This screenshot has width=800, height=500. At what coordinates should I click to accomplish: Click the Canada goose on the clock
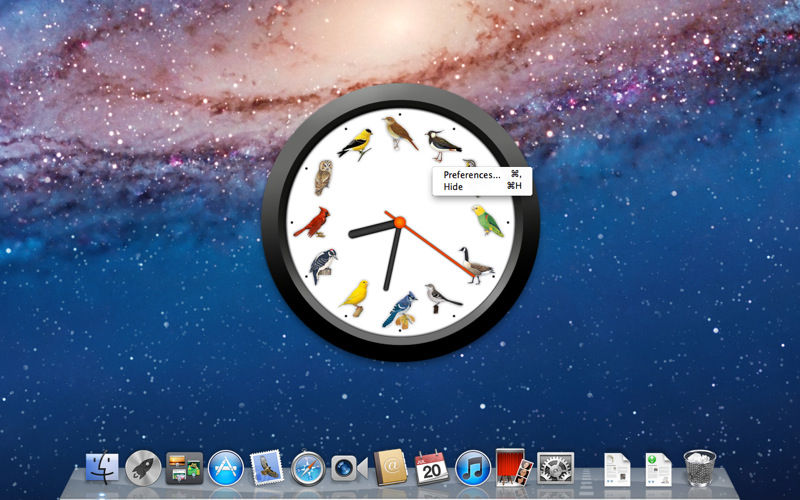click(476, 265)
